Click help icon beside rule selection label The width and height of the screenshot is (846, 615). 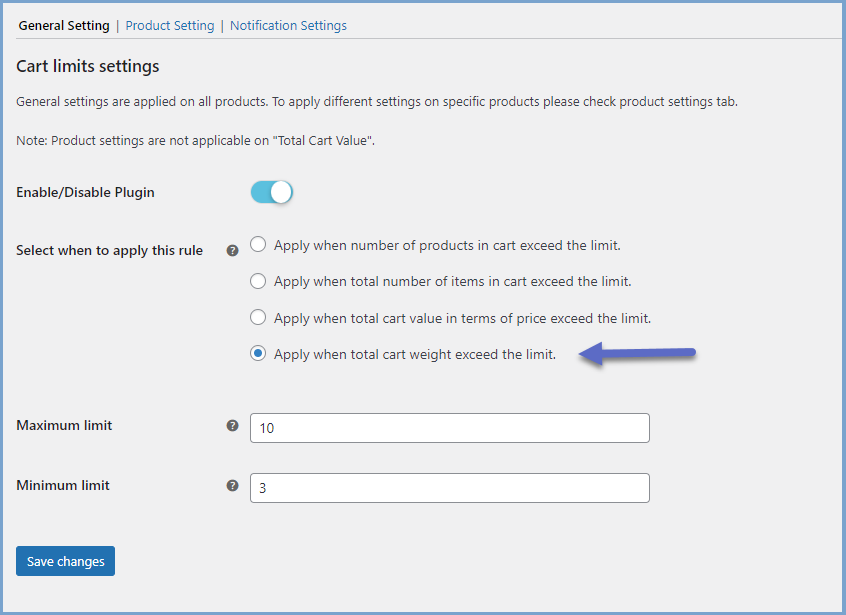(x=232, y=250)
